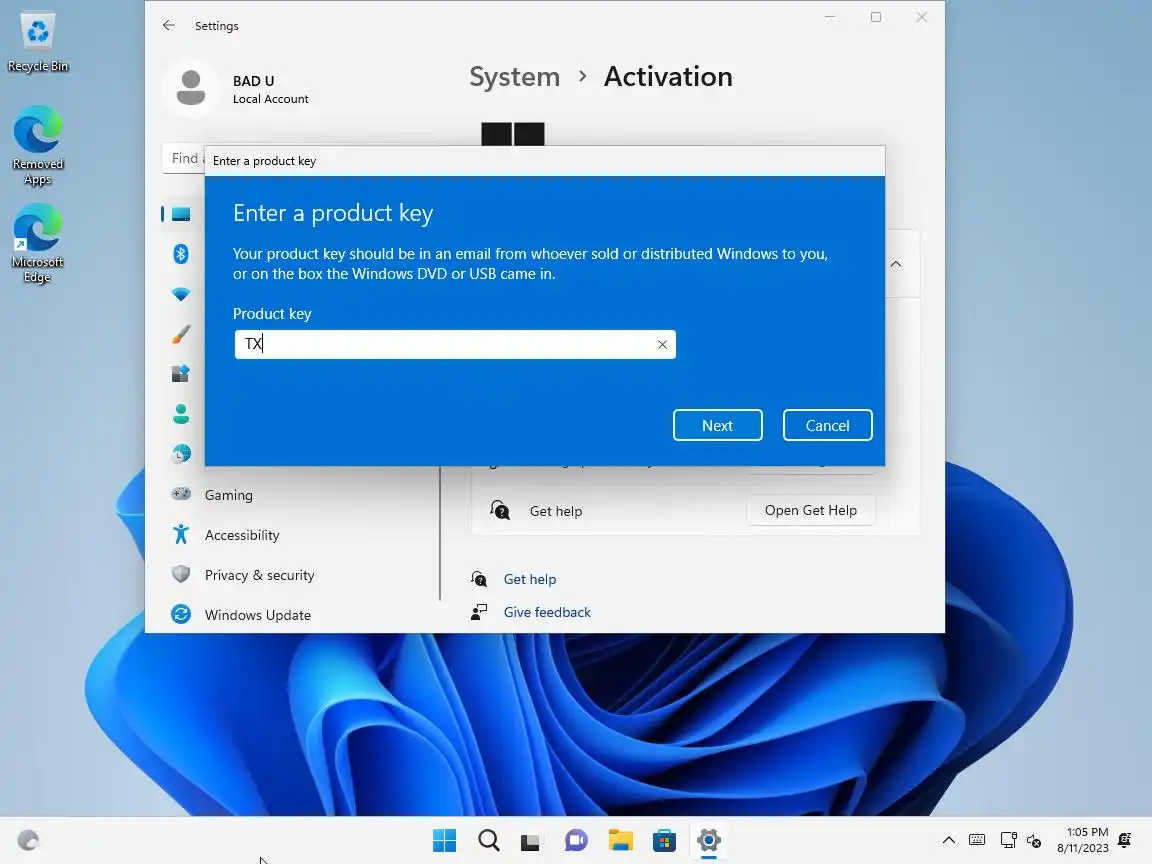The height and width of the screenshot is (864, 1152).
Task: Focus the Product key input field
Action: click(455, 345)
